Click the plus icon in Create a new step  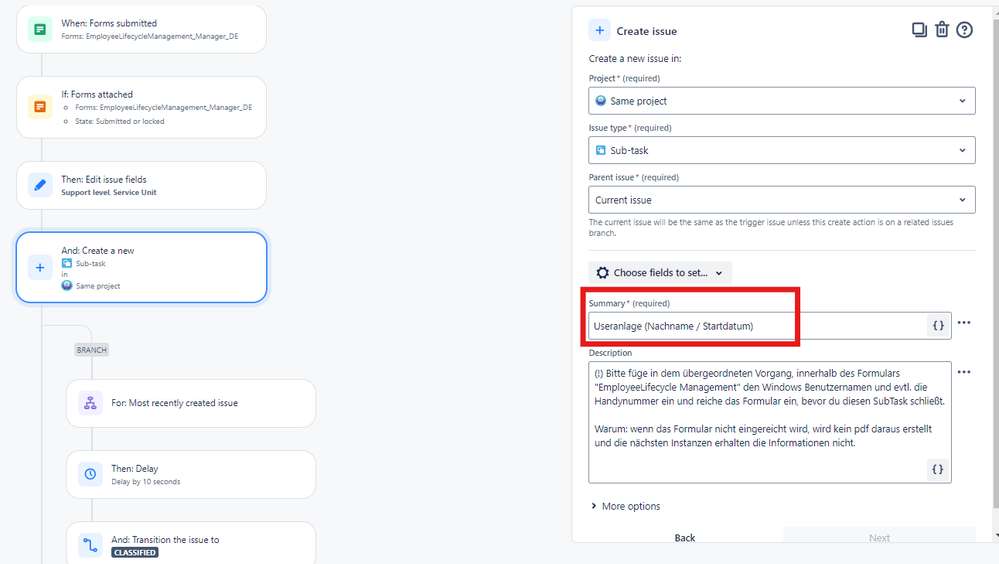(x=40, y=268)
